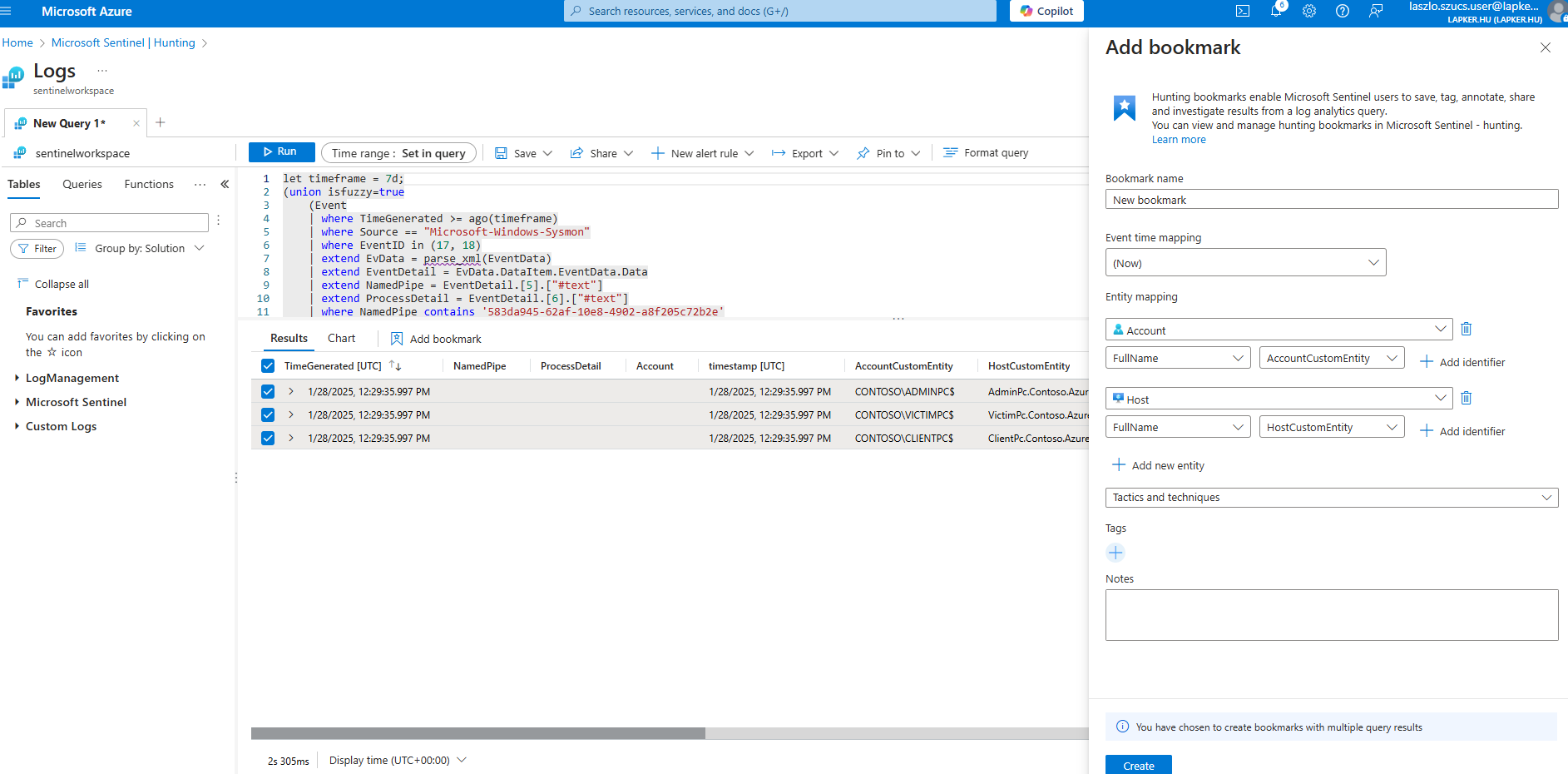Open the notifications bell icon

1276,12
